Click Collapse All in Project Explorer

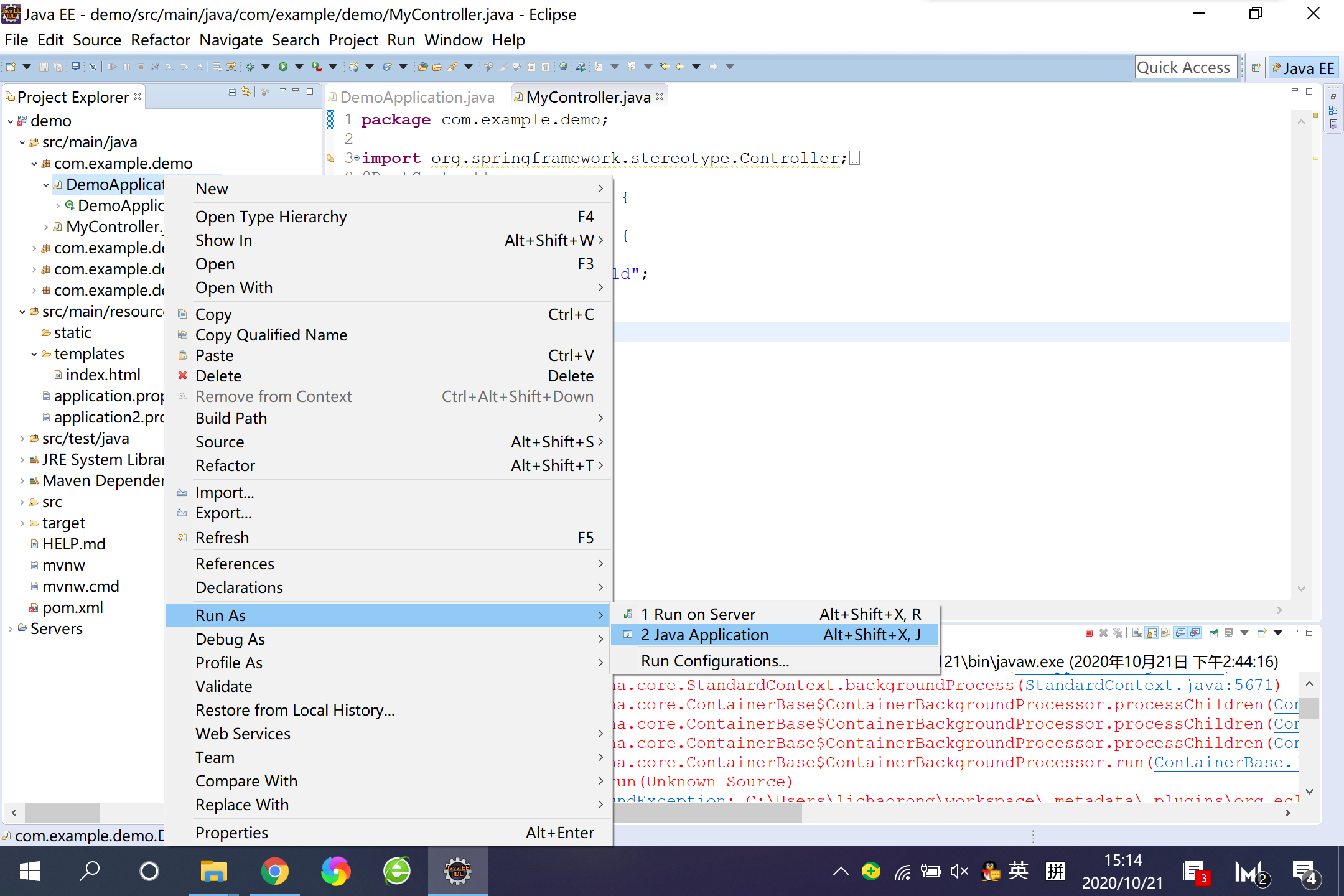coord(232,92)
